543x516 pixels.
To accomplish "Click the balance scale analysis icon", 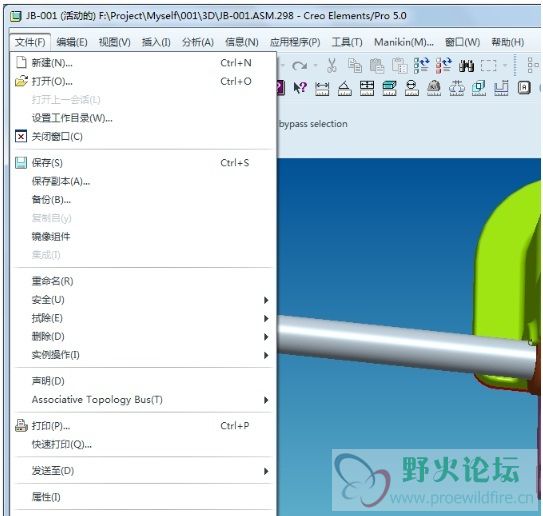I will pos(456,88).
